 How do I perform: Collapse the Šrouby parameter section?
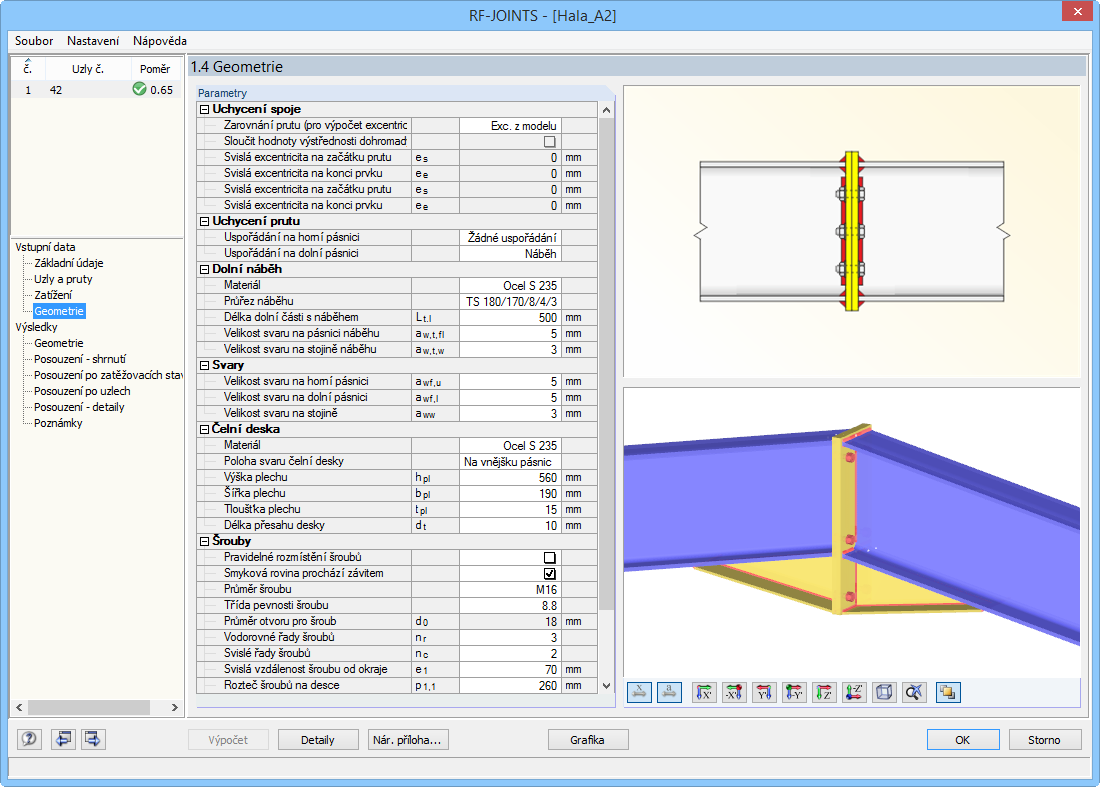(206, 541)
